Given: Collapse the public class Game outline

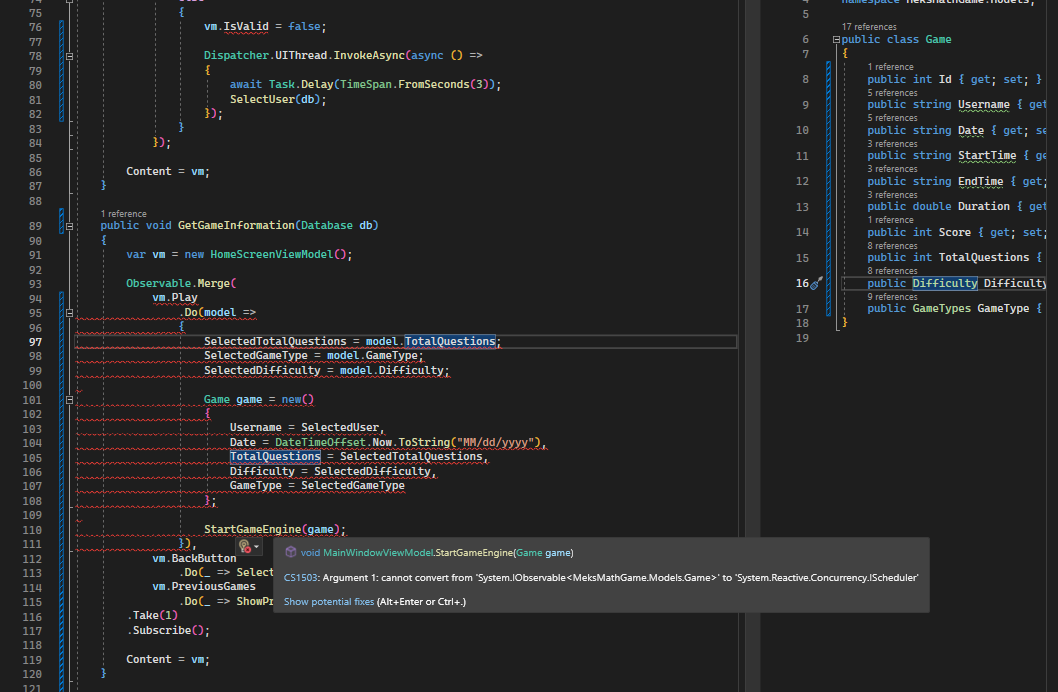Looking at the screenshot, I should pyautogui.click(x=836, y=40).
